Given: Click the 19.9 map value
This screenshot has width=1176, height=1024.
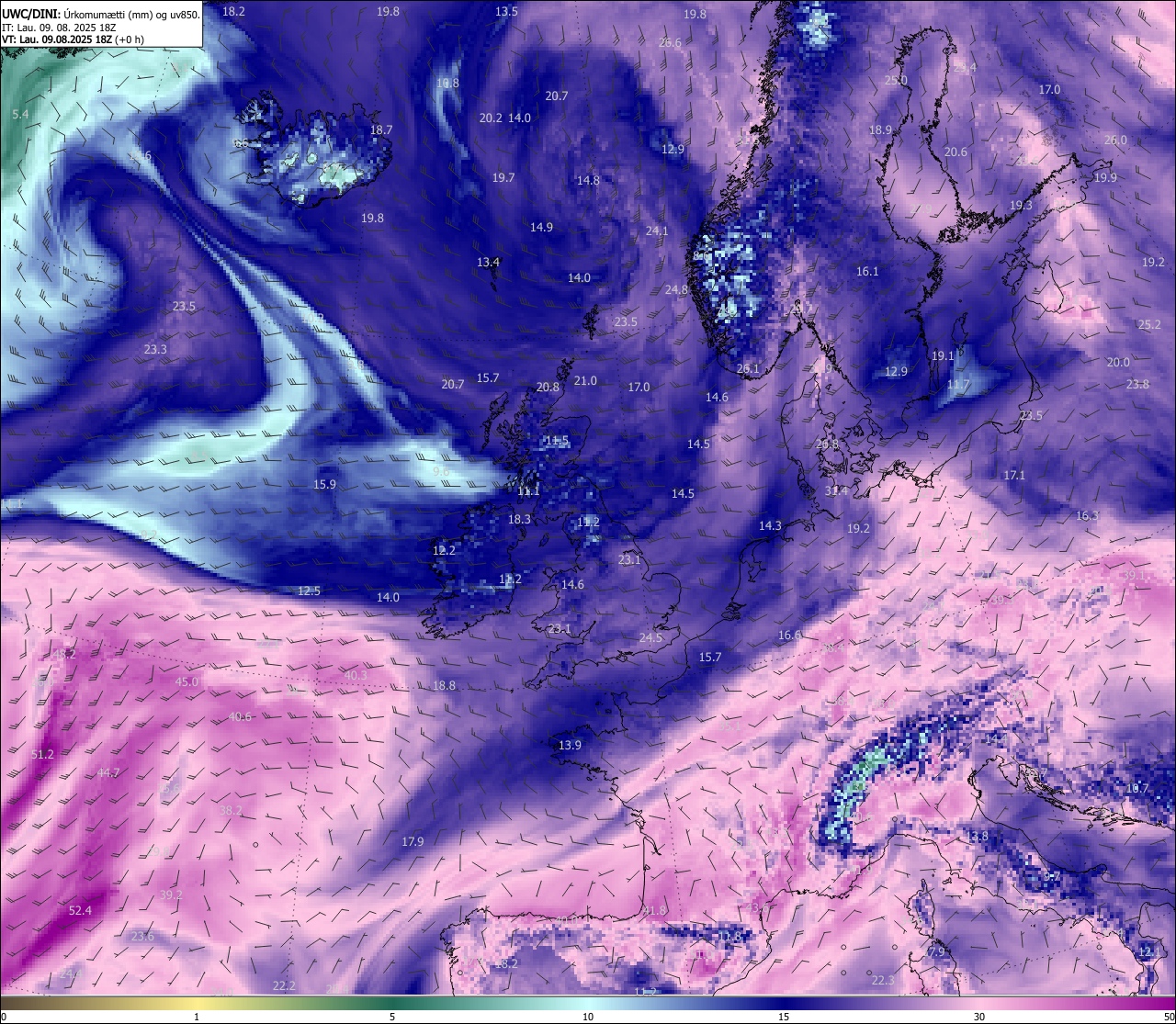Looking at the screenshot, I should (x=1105, y=177).
